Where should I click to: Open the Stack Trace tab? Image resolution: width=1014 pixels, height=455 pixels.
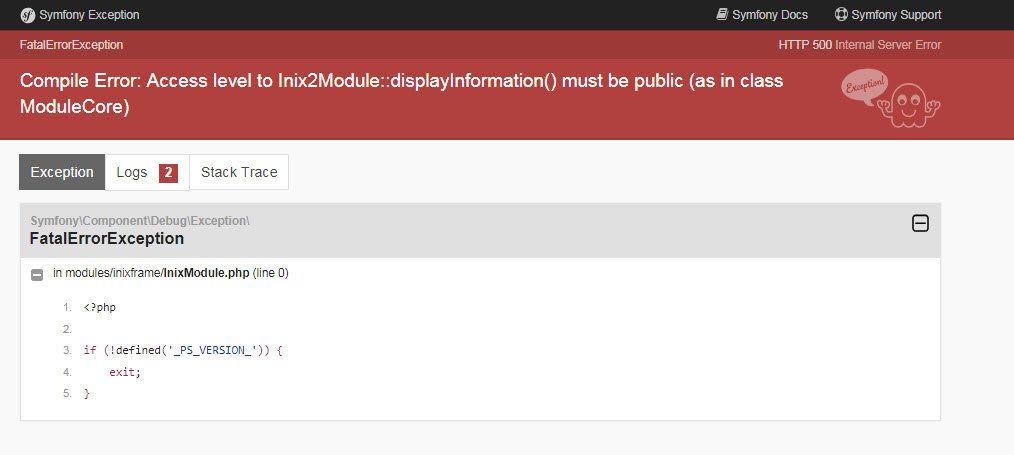tap(239, 172)
